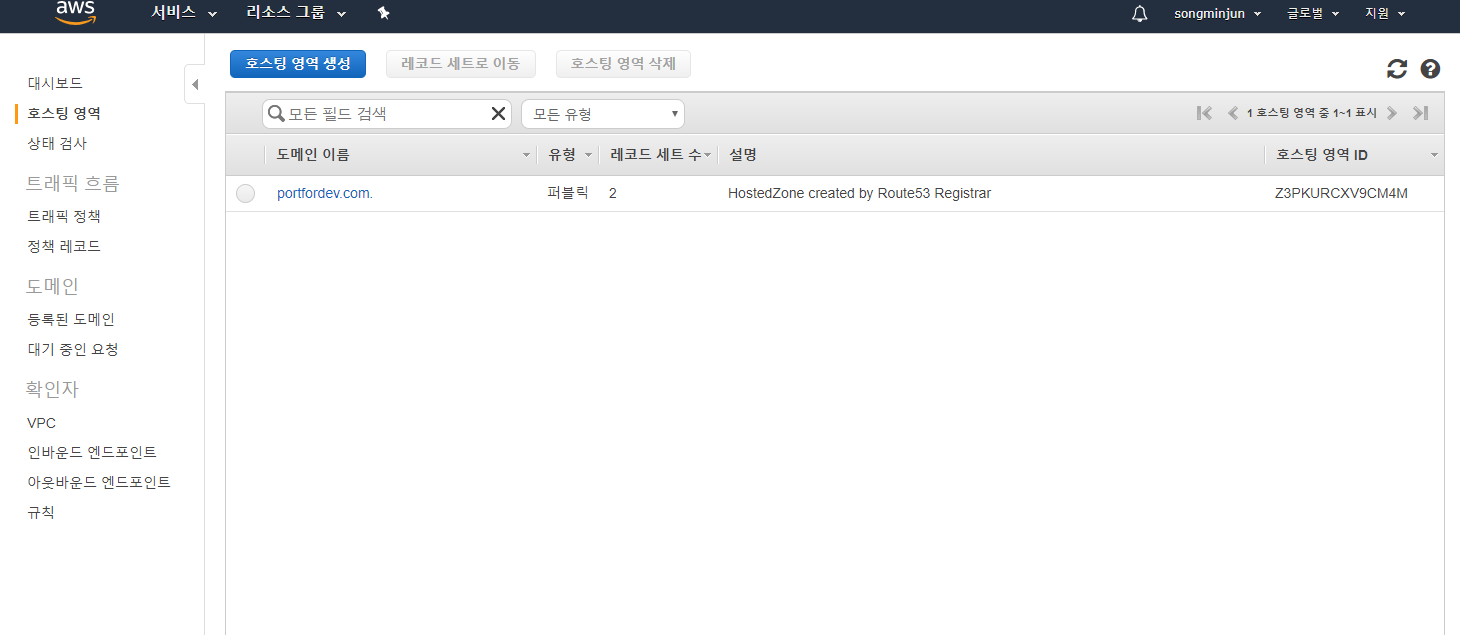Open the songminjun account menu
1460x635 pixels.
pyautogui.click(x=1217, y=13)
